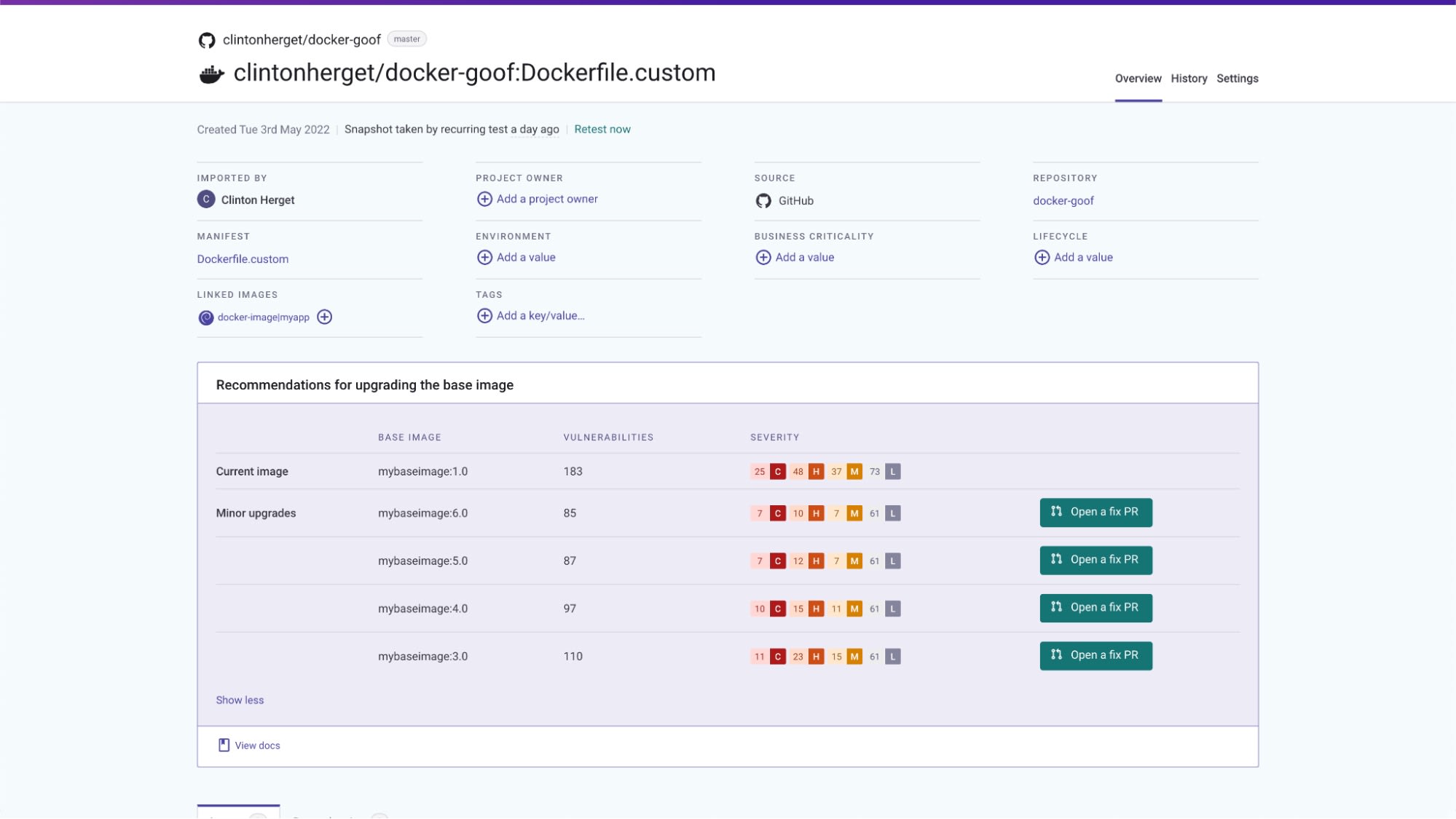Click the mybaseimage:1.0 current image cell
This screenshot has height=819, width=1456.
422,471
